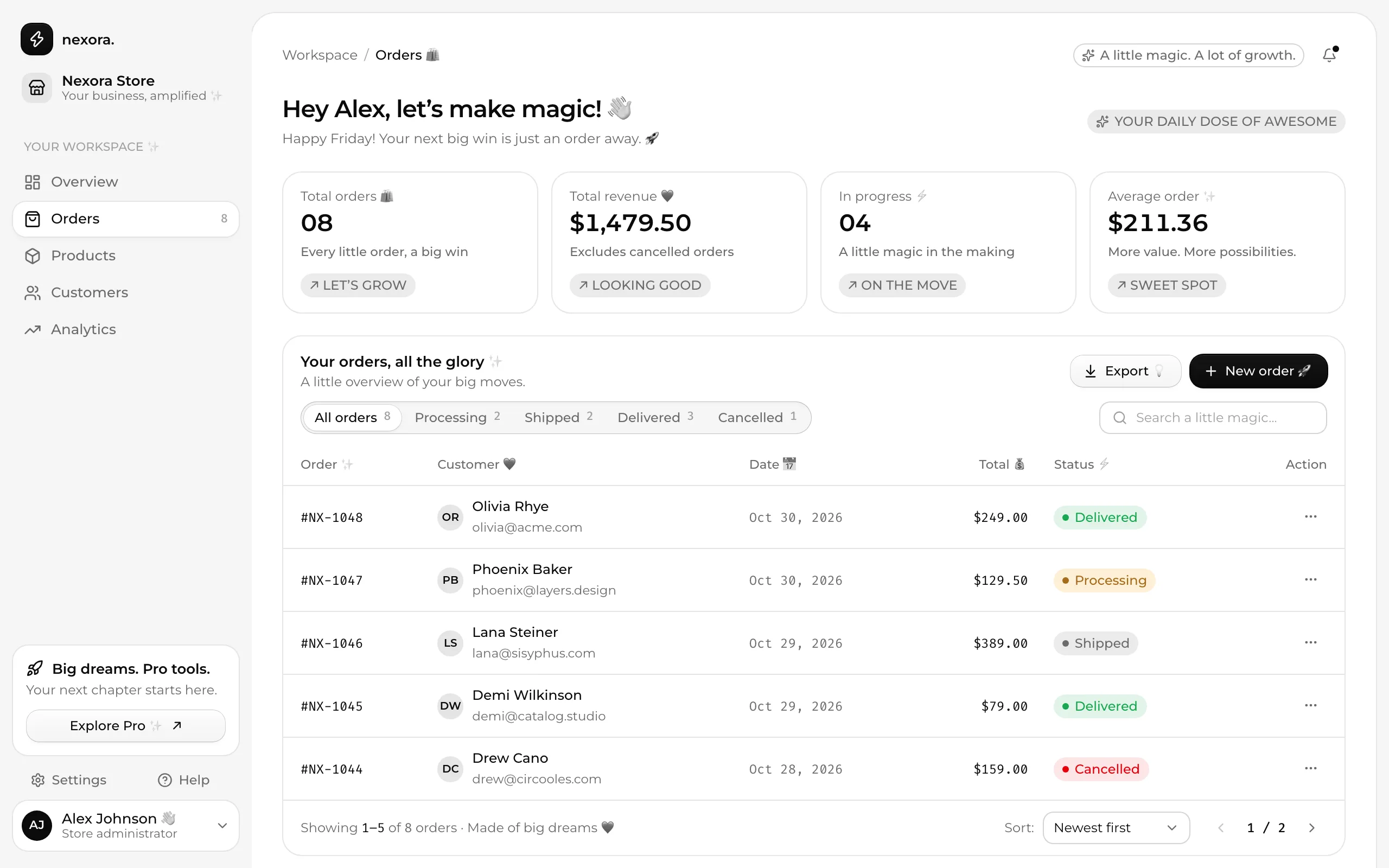
Task: Click the Date column header
Action: coord(773,464)
